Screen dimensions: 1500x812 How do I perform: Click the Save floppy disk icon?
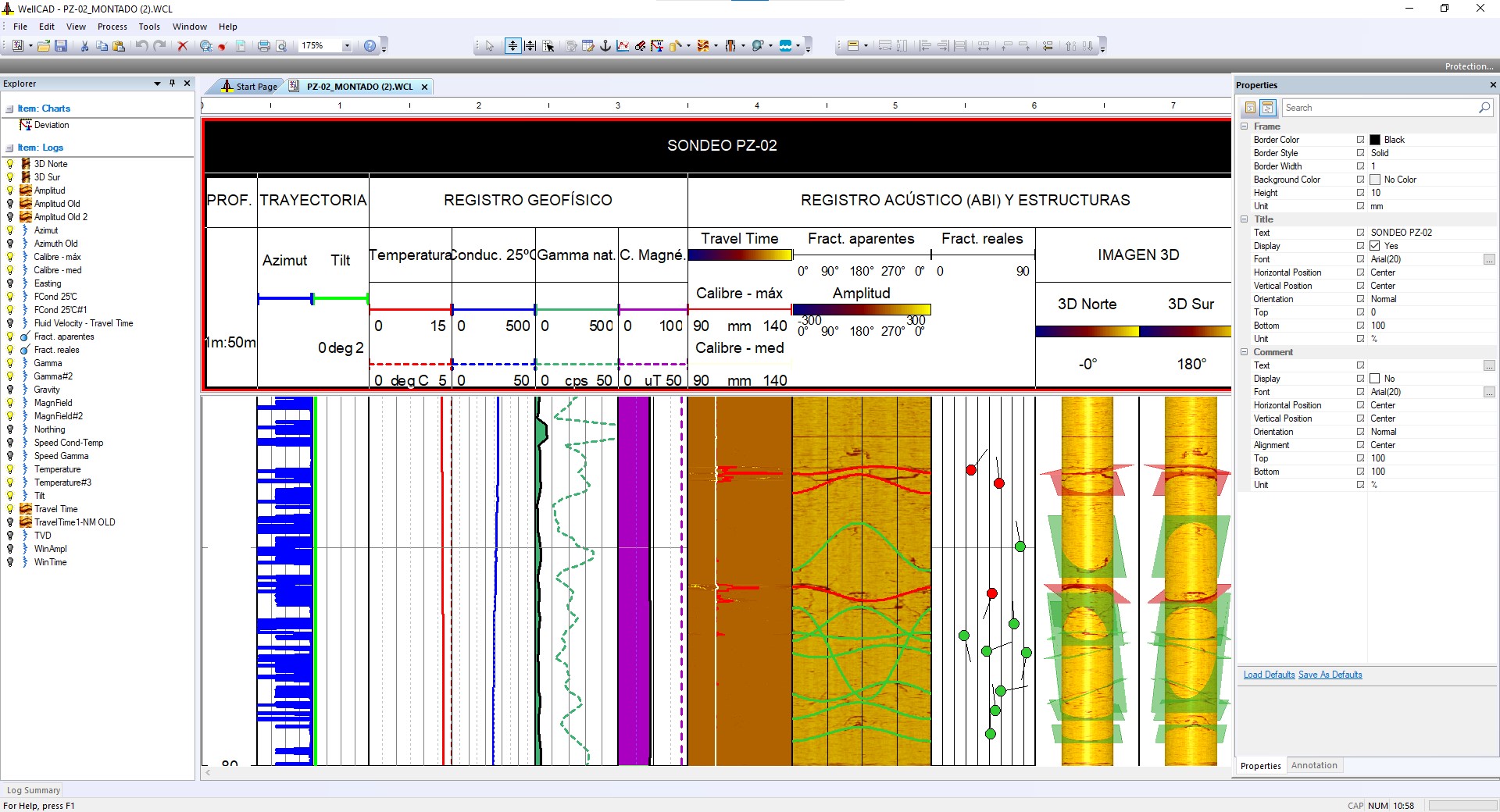(60, 46)
